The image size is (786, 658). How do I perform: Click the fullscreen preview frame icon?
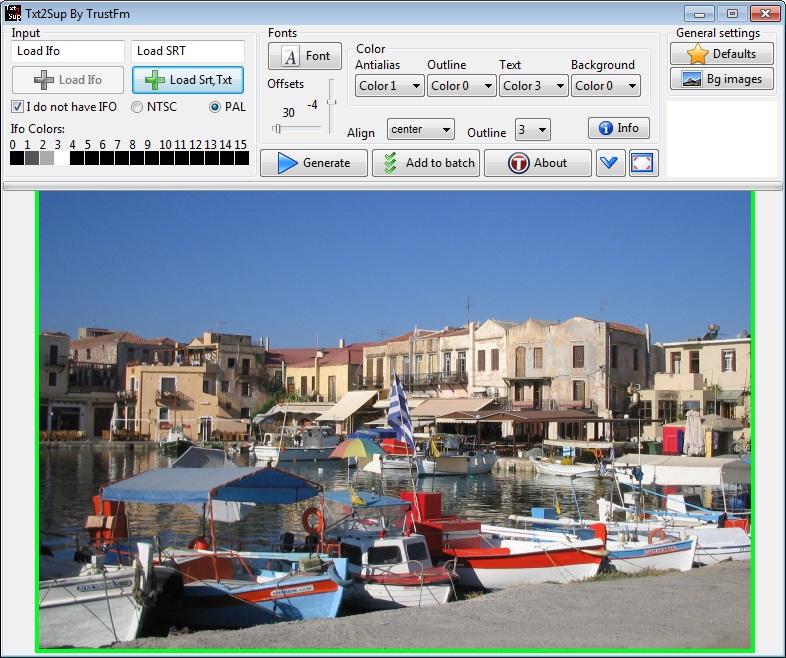pyautogui.click(x=642, y=163)
